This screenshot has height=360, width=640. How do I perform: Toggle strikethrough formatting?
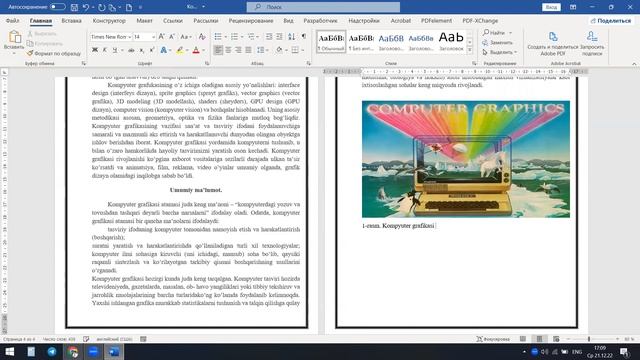(131, 50)
